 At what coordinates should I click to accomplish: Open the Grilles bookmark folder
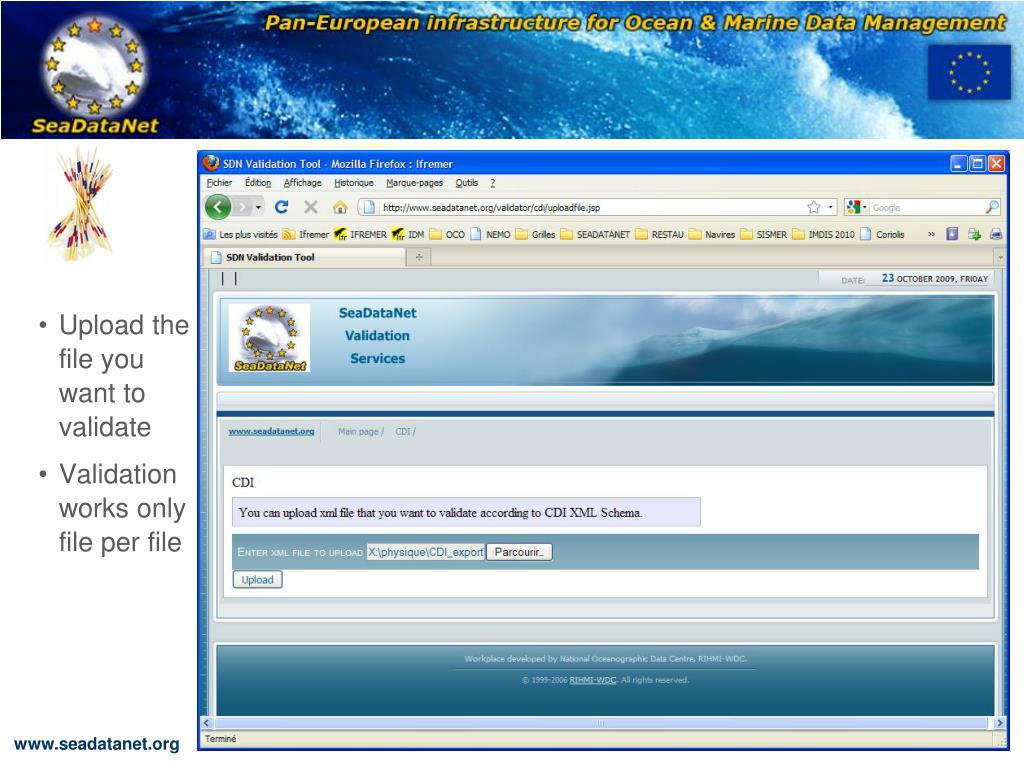point(536,234)
